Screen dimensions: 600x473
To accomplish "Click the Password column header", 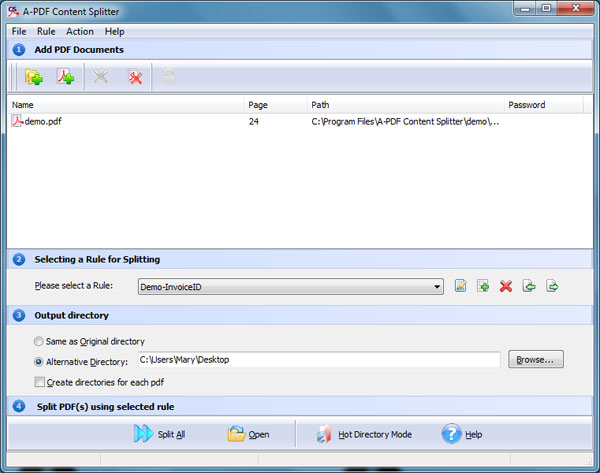I will (x=544, y=104).
